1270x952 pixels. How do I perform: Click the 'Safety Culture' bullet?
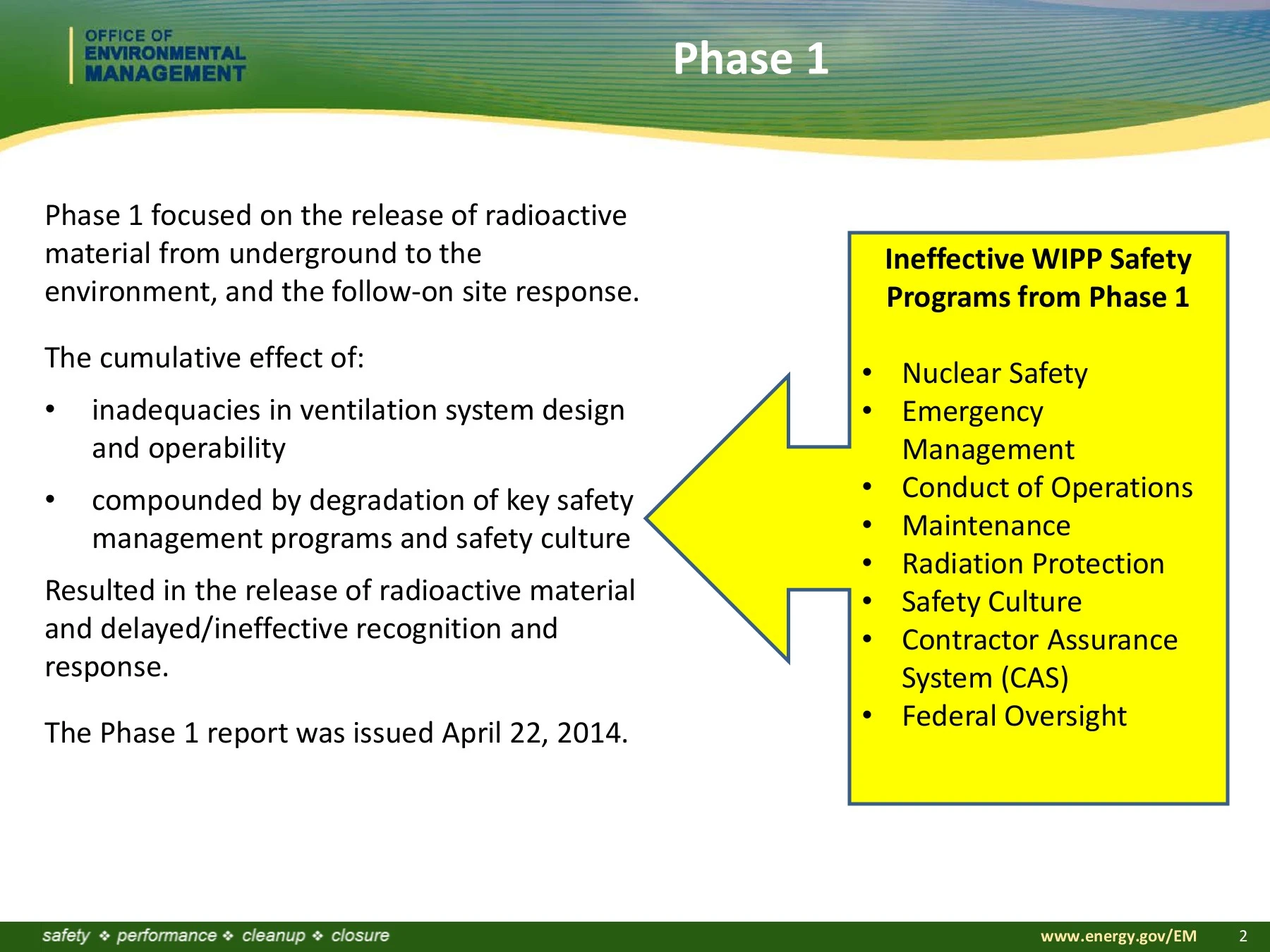pyautogui.click(x=992, y=602)
